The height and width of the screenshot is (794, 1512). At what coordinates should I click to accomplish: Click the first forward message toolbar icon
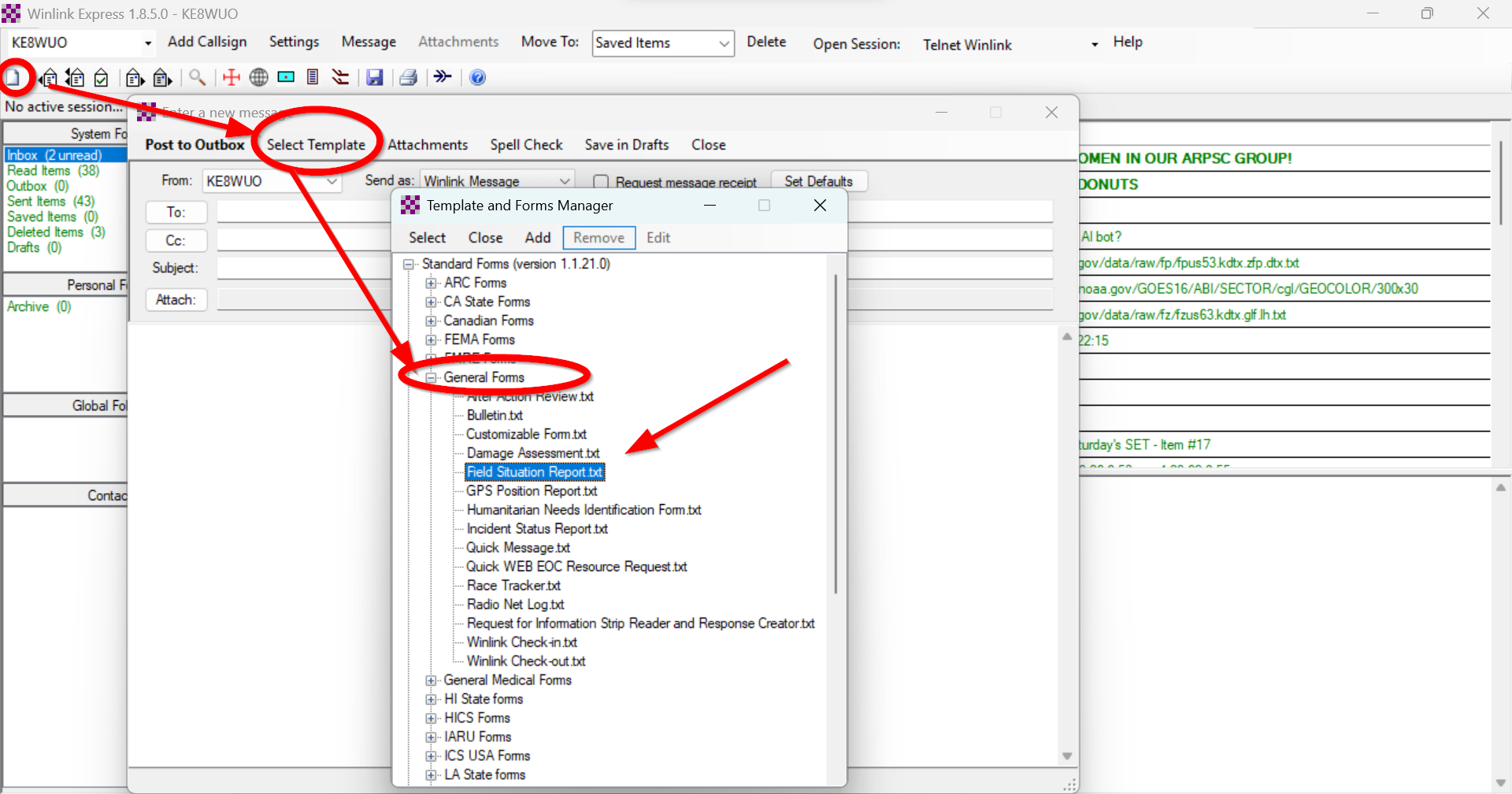(x=135, y=77)
